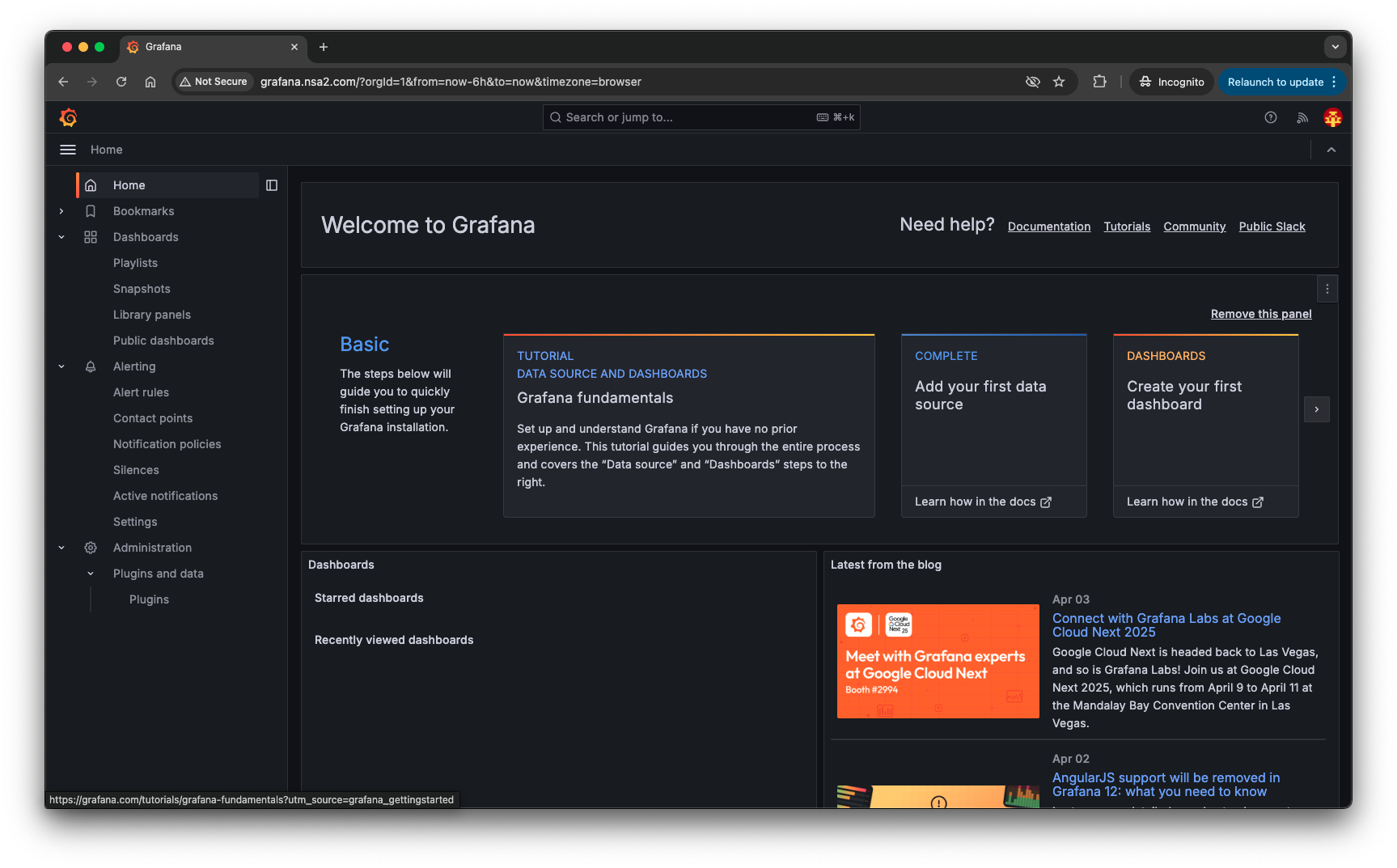Open the Create your first dashboard card
The image size is (1397, 868).
click(1206, 409)
